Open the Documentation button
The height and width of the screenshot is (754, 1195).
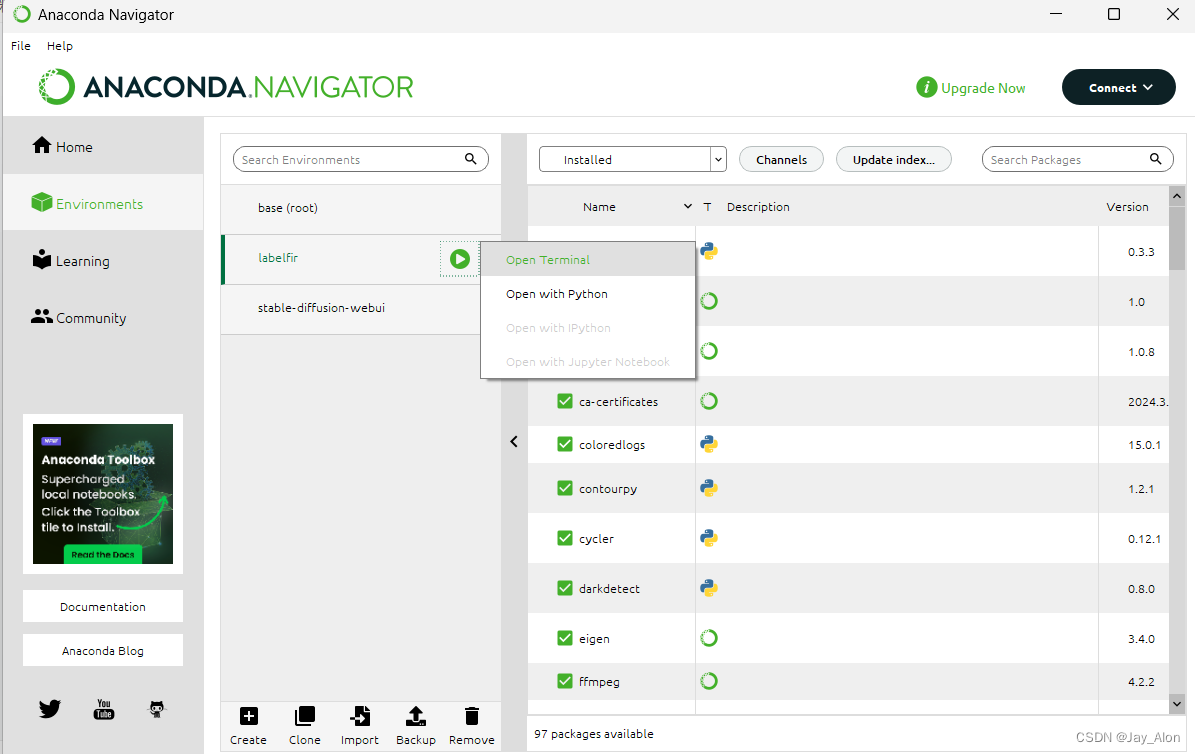pos(103,607)
